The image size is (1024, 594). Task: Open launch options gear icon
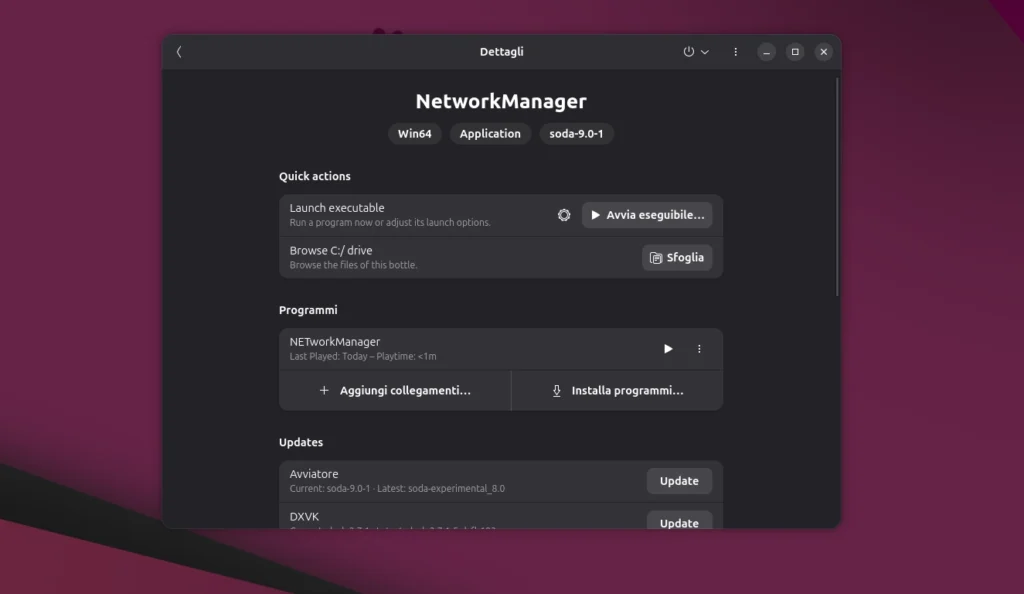click(564, 215)
